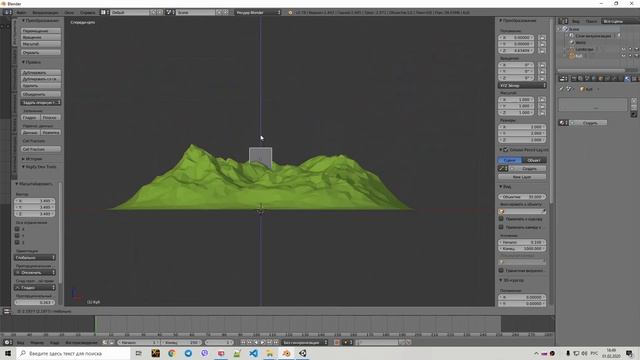The width and height of the screenshot is (640, 360).
Task: Open timeline sync mode dropdown
Action: click(305, 342)
